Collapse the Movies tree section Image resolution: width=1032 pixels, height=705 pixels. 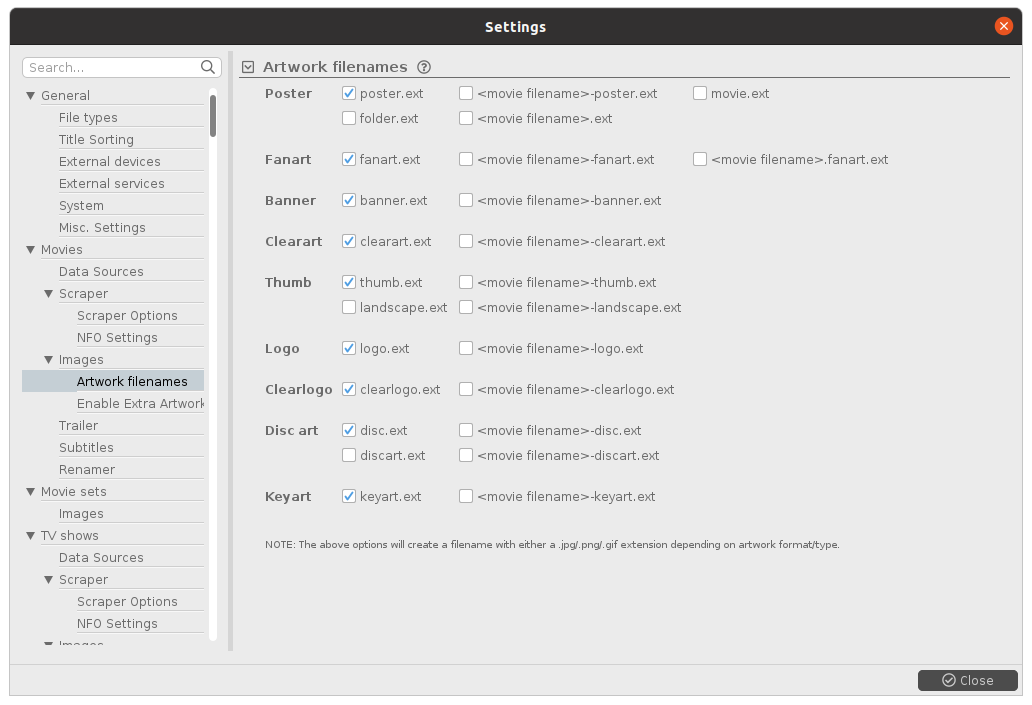(30, 250)
